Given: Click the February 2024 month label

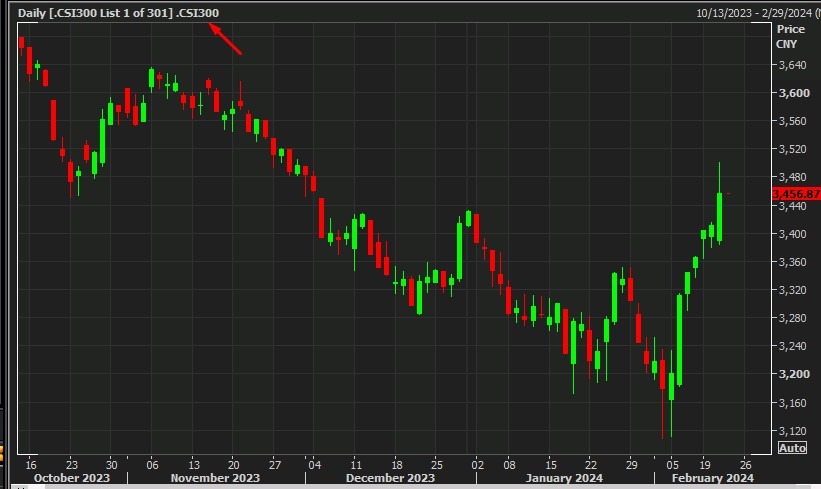Looking at the screenshot, I should coord(713,478).
